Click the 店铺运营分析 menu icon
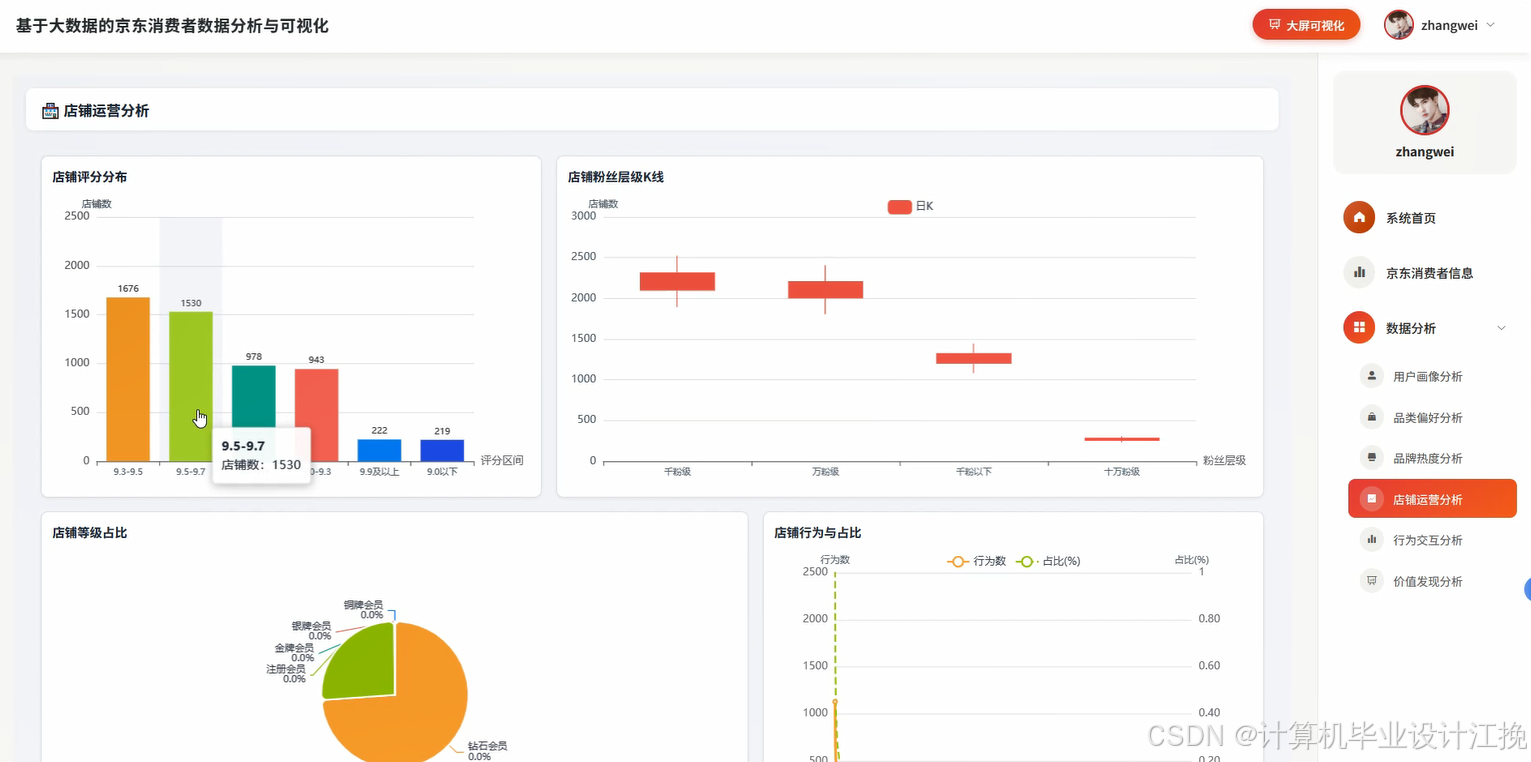The width and height of the screenshot is (1531, 762). (1372, 499)
